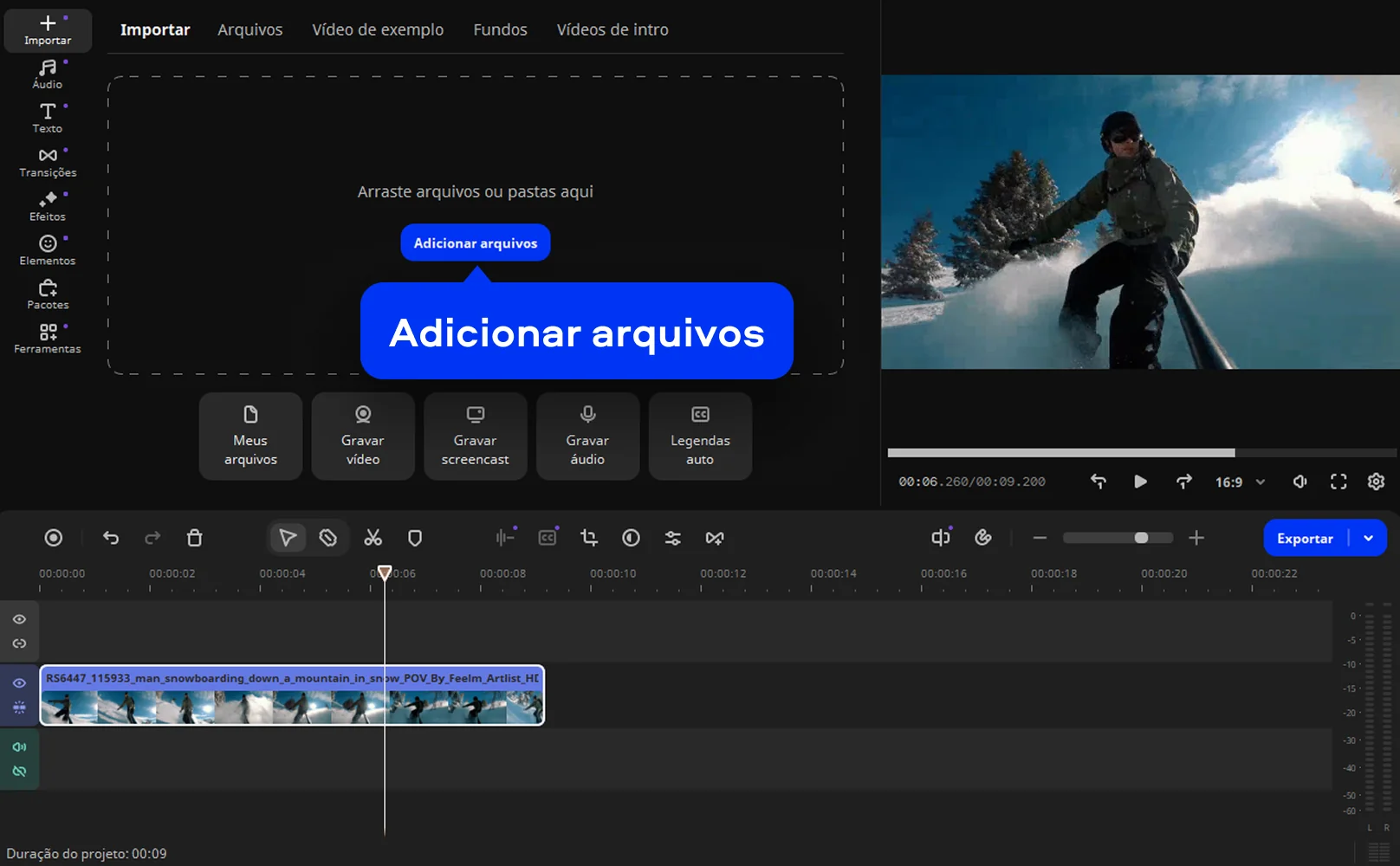Click the undo arrow in the timeline toolbar
Screen dimensions: 1400x866
pyautogui.click(x=111, y=538)
